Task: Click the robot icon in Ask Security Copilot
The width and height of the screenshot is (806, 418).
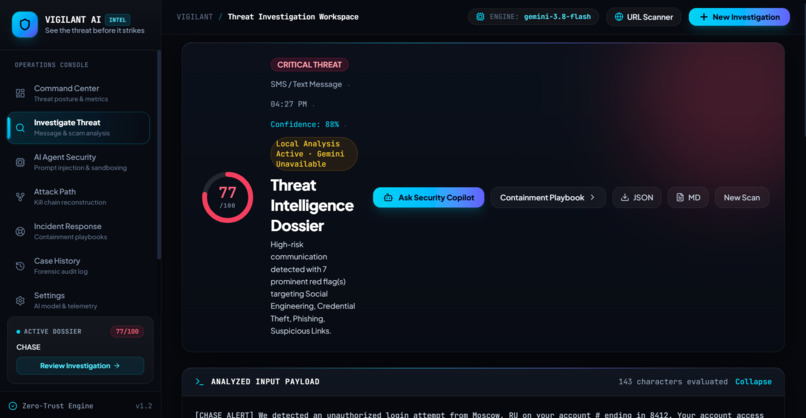Action: (388, 197)
